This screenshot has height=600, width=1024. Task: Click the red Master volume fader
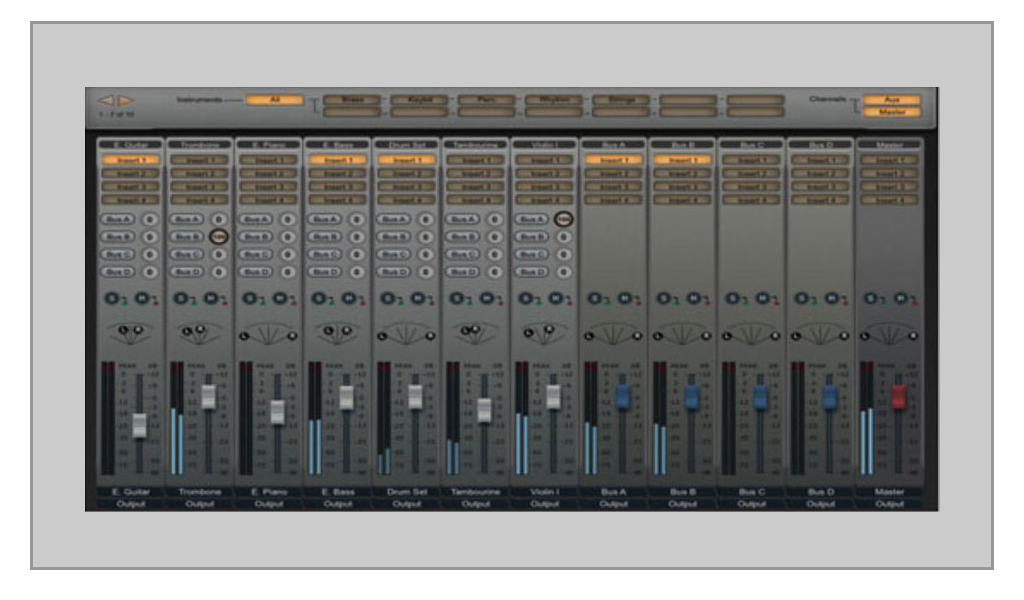coord(898,396)
